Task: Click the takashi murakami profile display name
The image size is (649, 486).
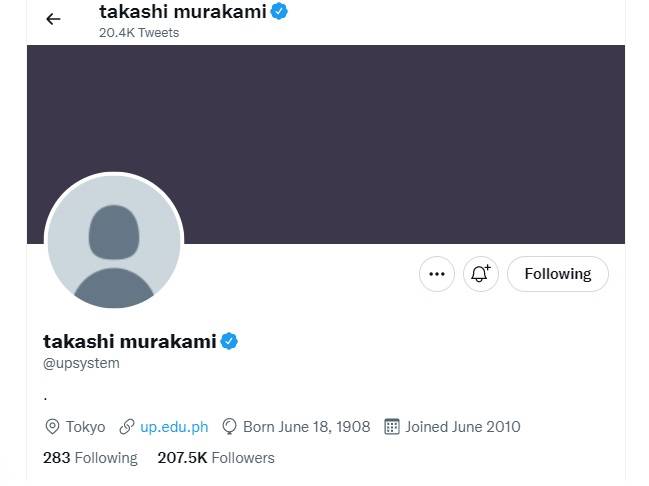Action: pos(129,341)
